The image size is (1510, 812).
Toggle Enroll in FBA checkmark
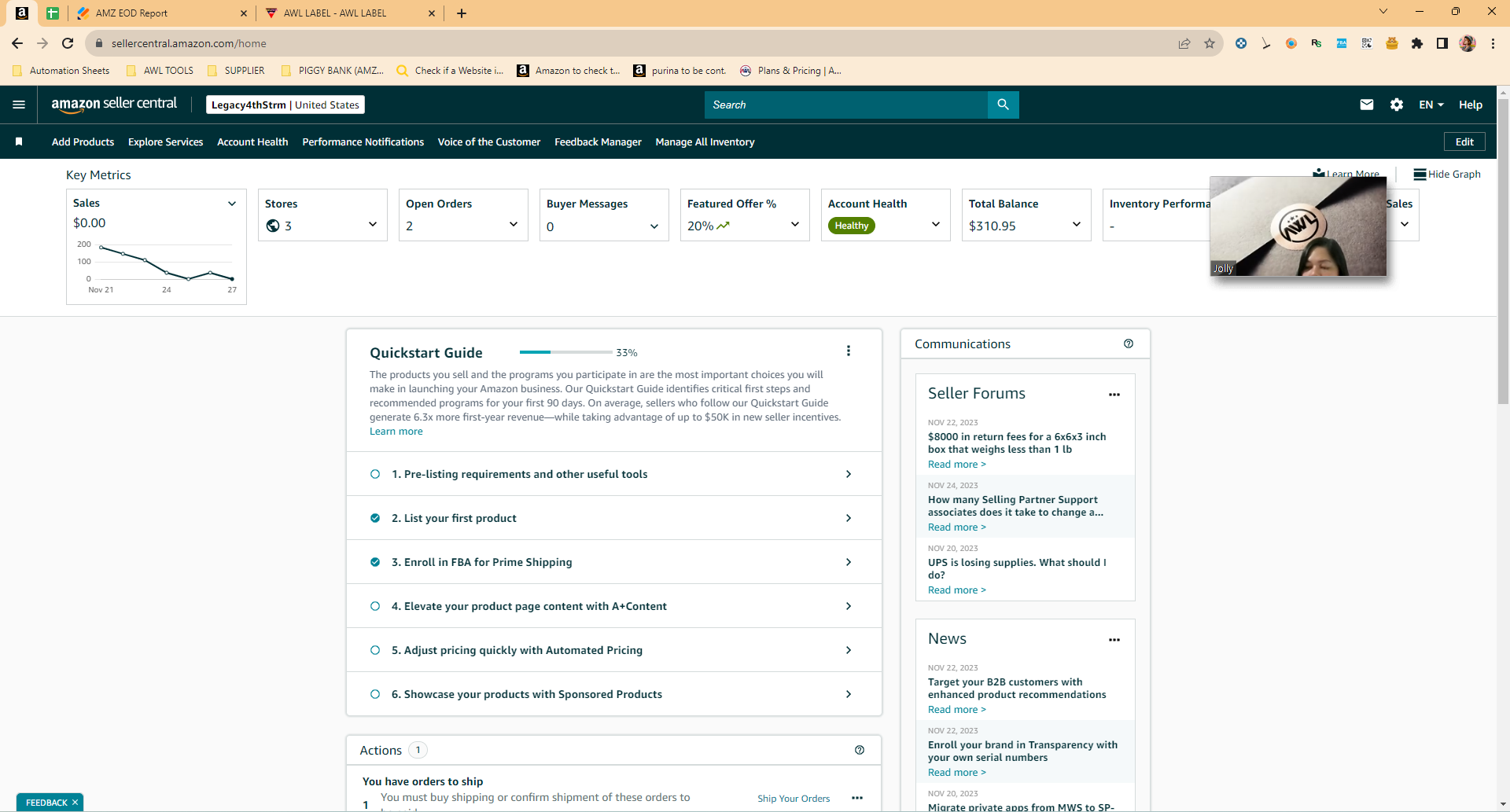click(x=375, y=562)
